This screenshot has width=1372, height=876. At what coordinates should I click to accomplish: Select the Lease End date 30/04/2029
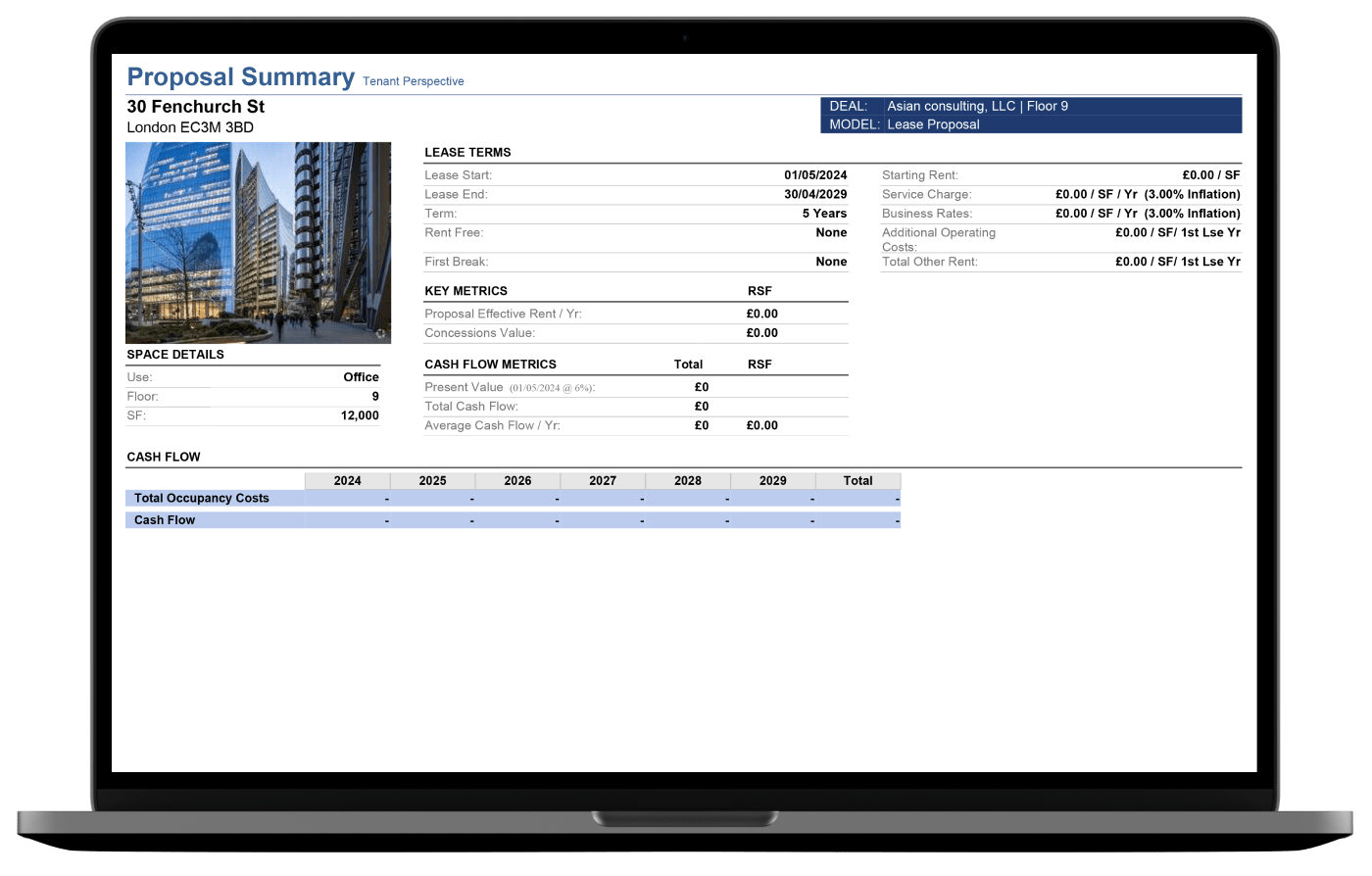[x=815, y=194]
